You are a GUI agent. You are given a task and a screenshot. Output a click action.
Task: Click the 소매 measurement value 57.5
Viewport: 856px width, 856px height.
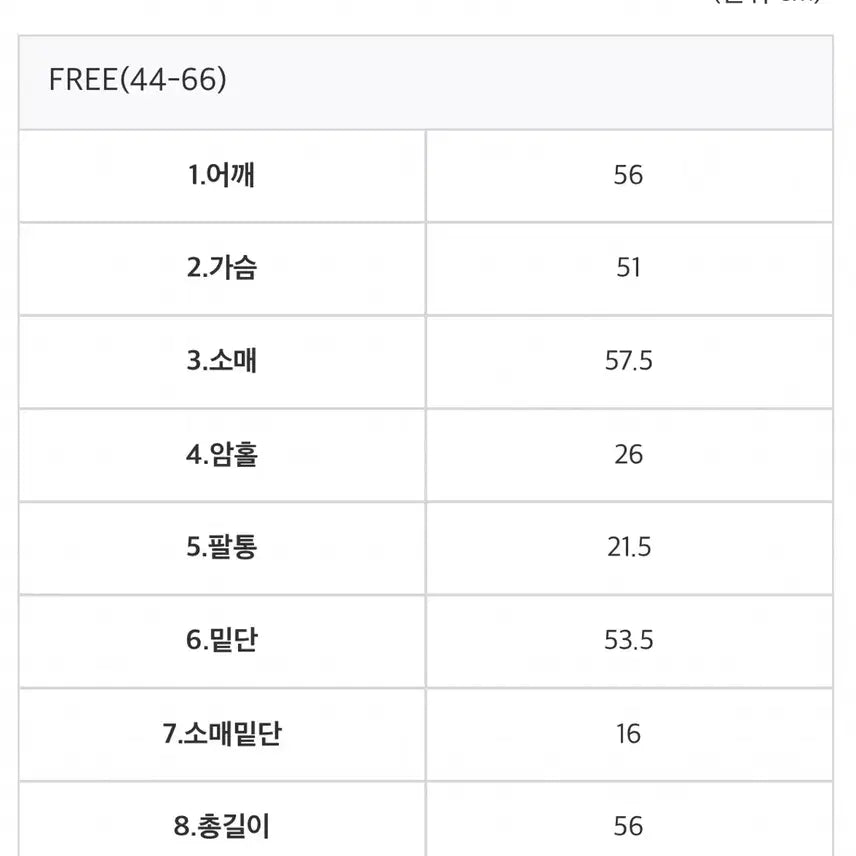click(628, 361)
